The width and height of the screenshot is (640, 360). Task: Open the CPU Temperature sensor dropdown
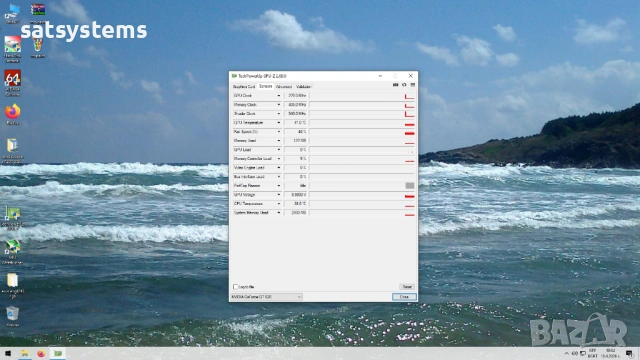coord(279,204)
